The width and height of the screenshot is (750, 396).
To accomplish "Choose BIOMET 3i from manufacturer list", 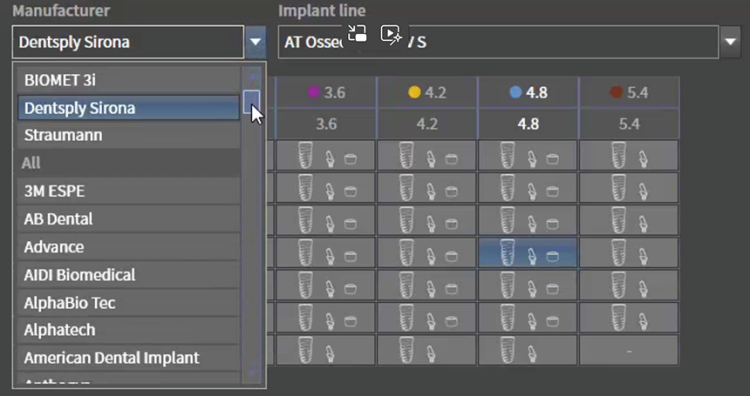I will pyautogui.click(x=129, y=80).
